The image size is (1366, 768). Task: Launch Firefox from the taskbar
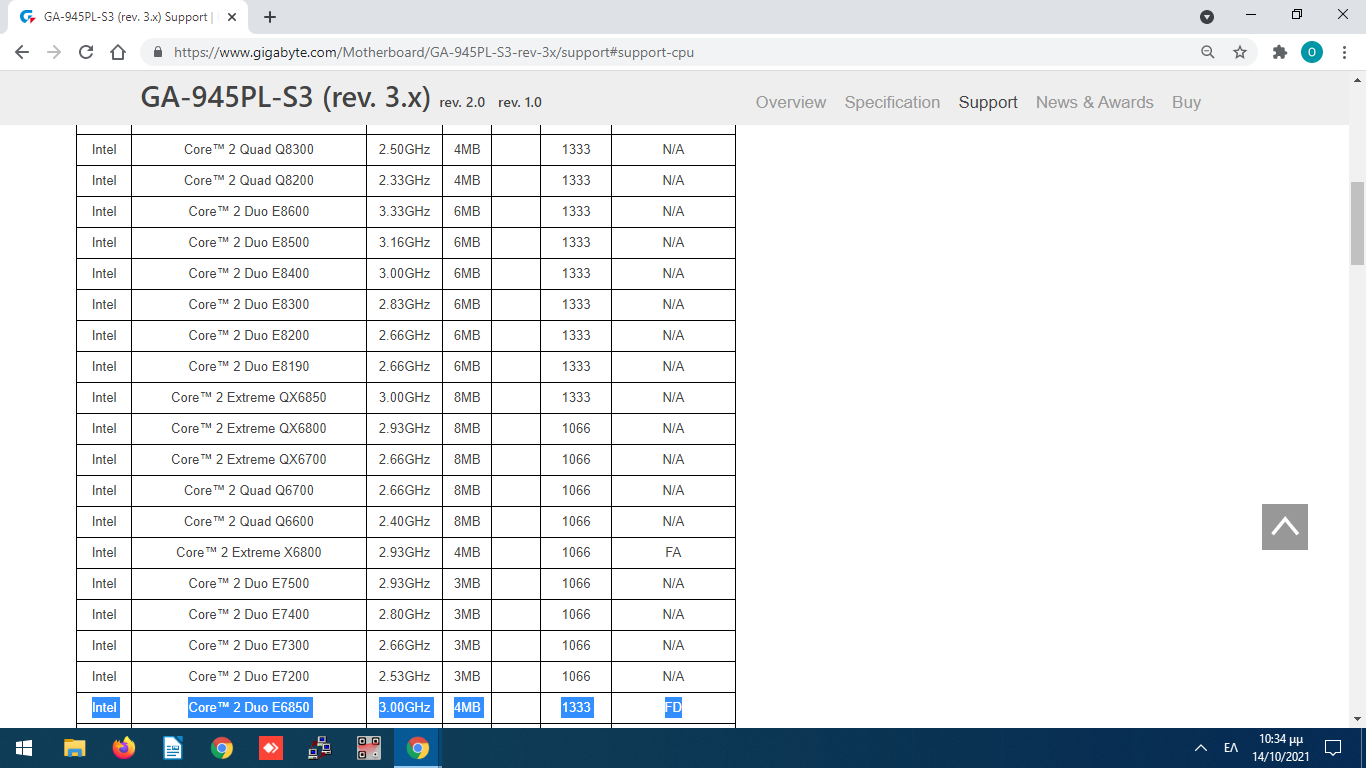(124, 748)
